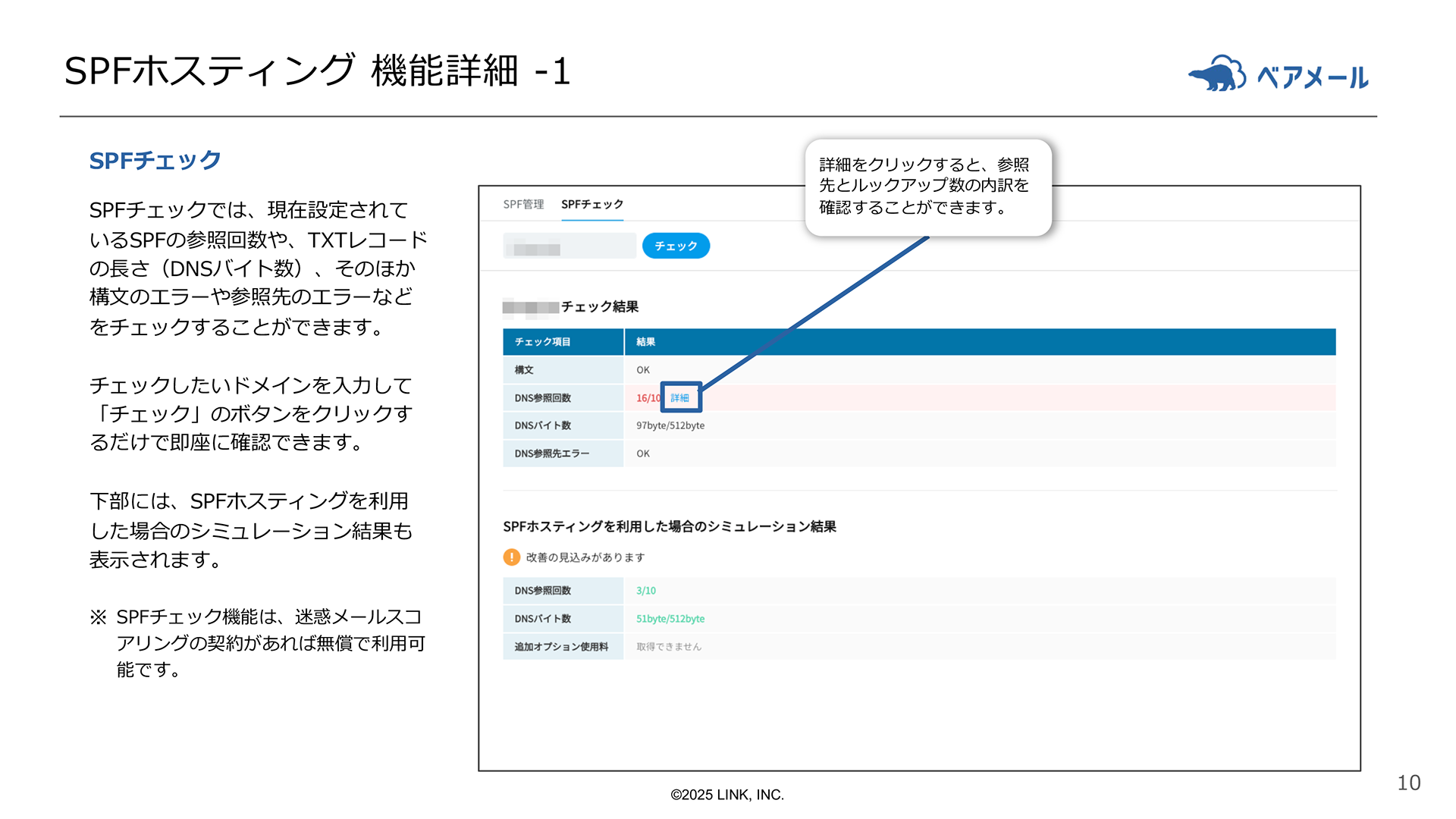Click the OK status for 構文
The height and width of the screenshot is (819, 1456).
pos(643,370)
